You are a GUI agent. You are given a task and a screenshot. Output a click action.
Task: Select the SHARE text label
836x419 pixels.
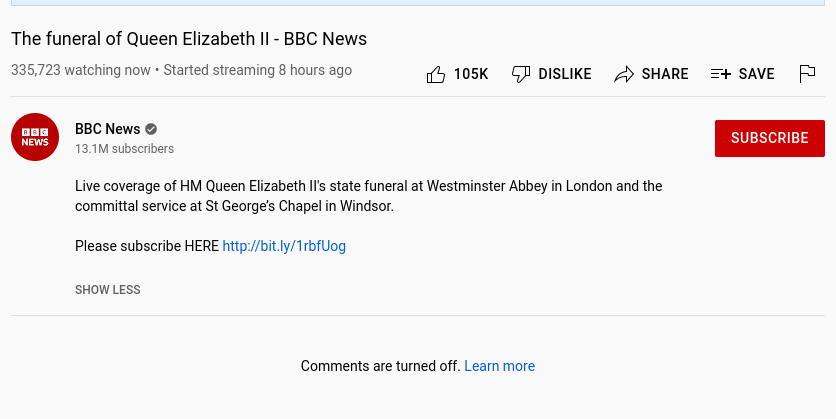click(665, 74)
